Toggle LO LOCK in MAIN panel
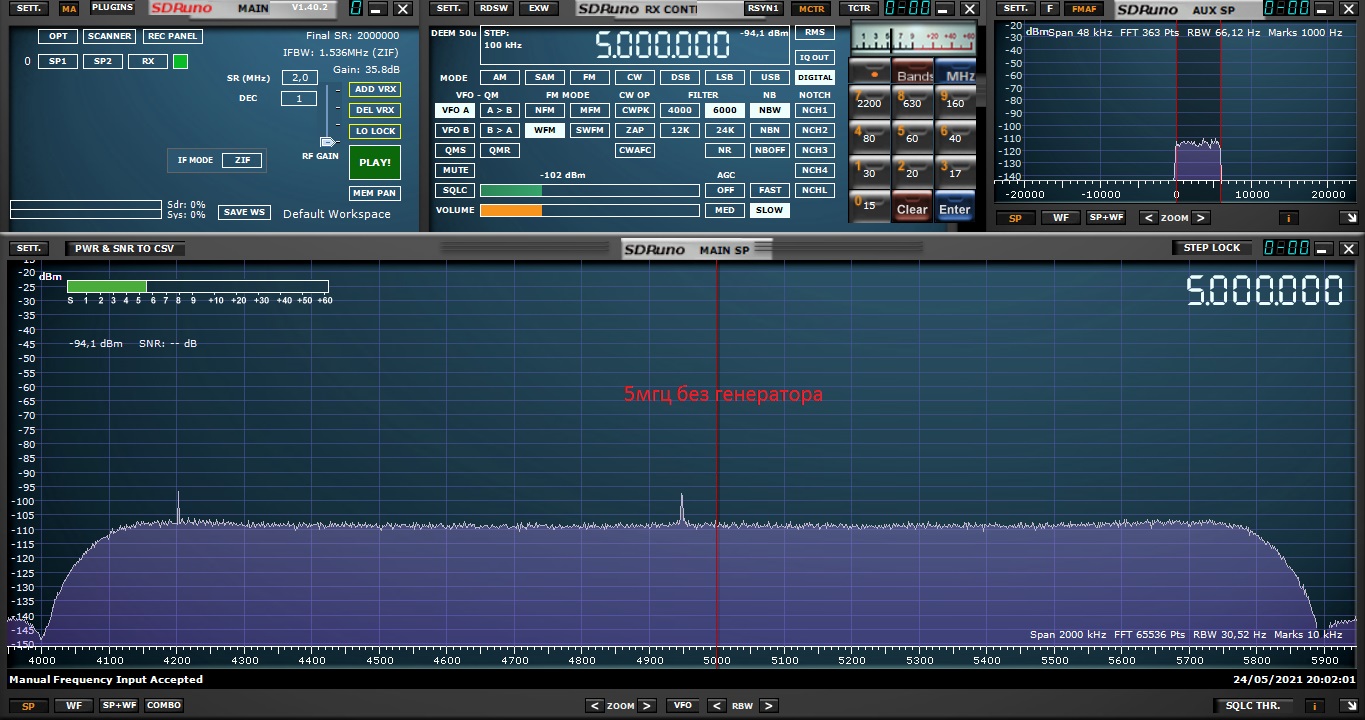 point(375,131)
